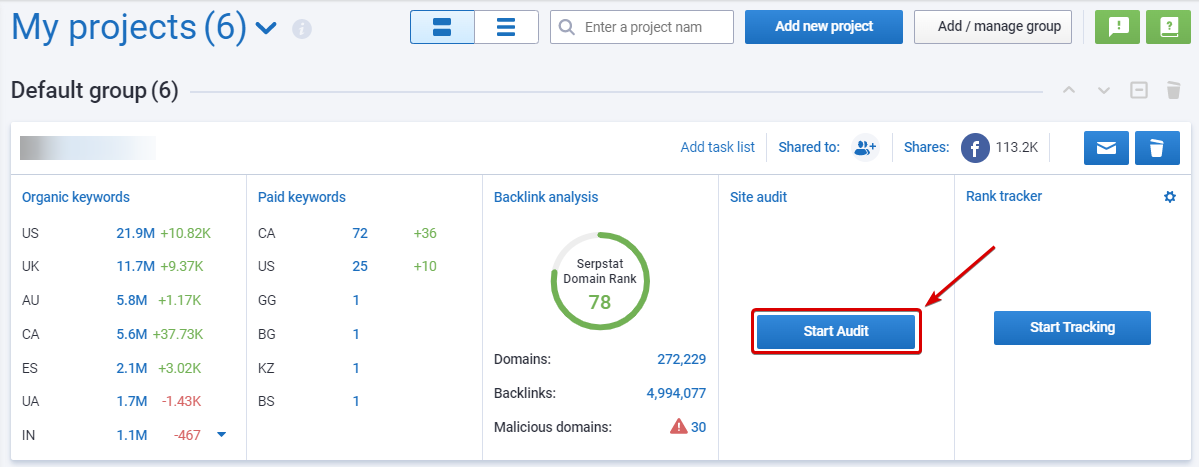Move Default group up with chevron
The image size is (1199, 467).
point(1069,91)
